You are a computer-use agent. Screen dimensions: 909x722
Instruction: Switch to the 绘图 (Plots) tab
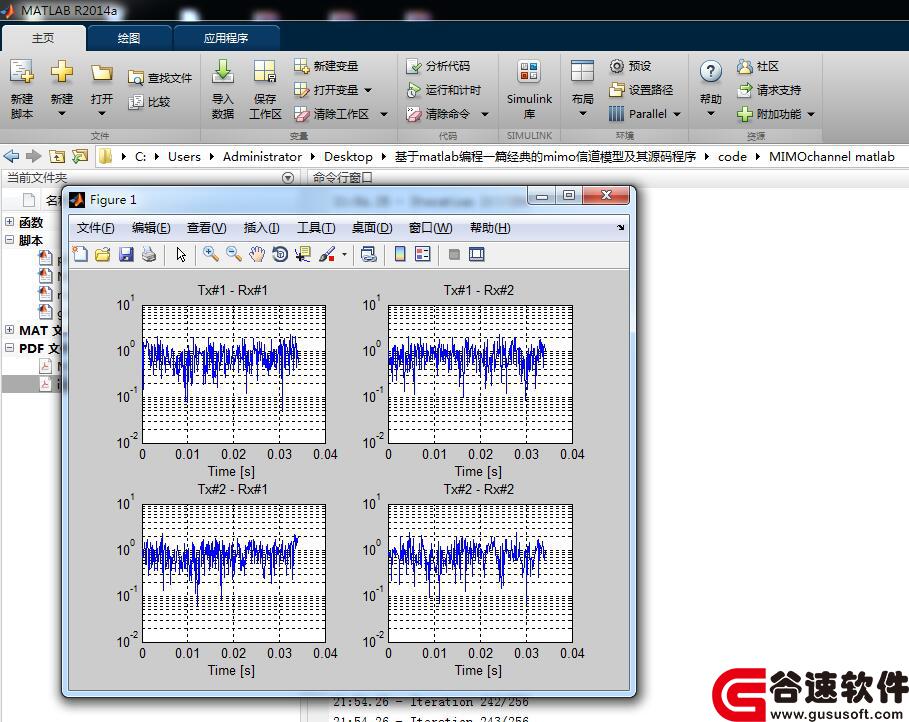pos(129,38)
